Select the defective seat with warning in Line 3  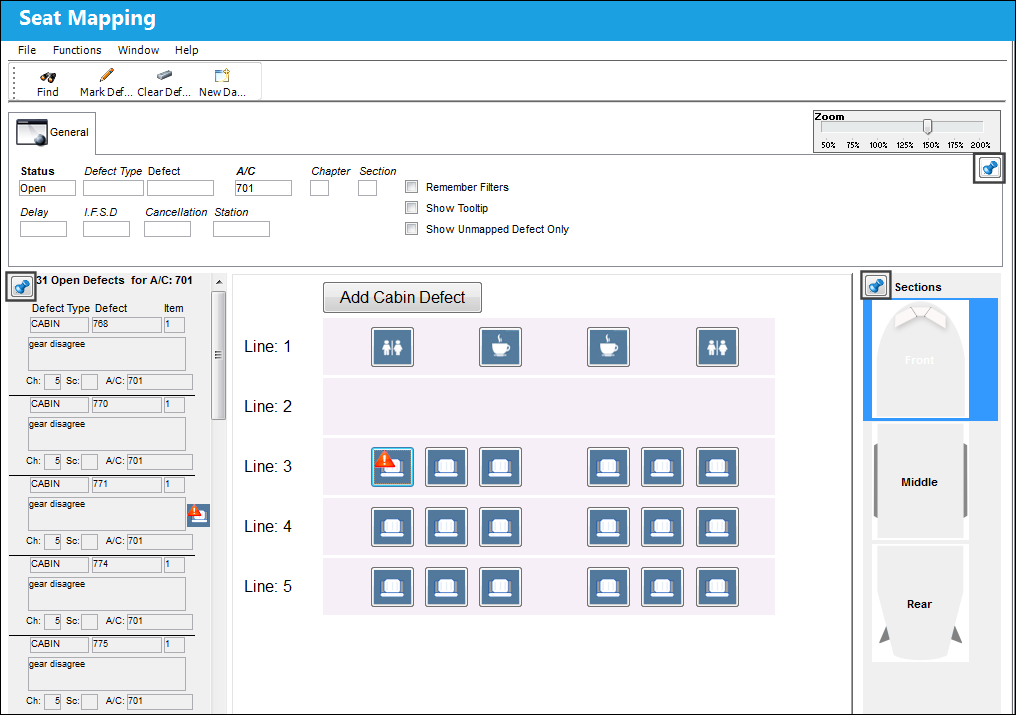click(x=392, y=467)
